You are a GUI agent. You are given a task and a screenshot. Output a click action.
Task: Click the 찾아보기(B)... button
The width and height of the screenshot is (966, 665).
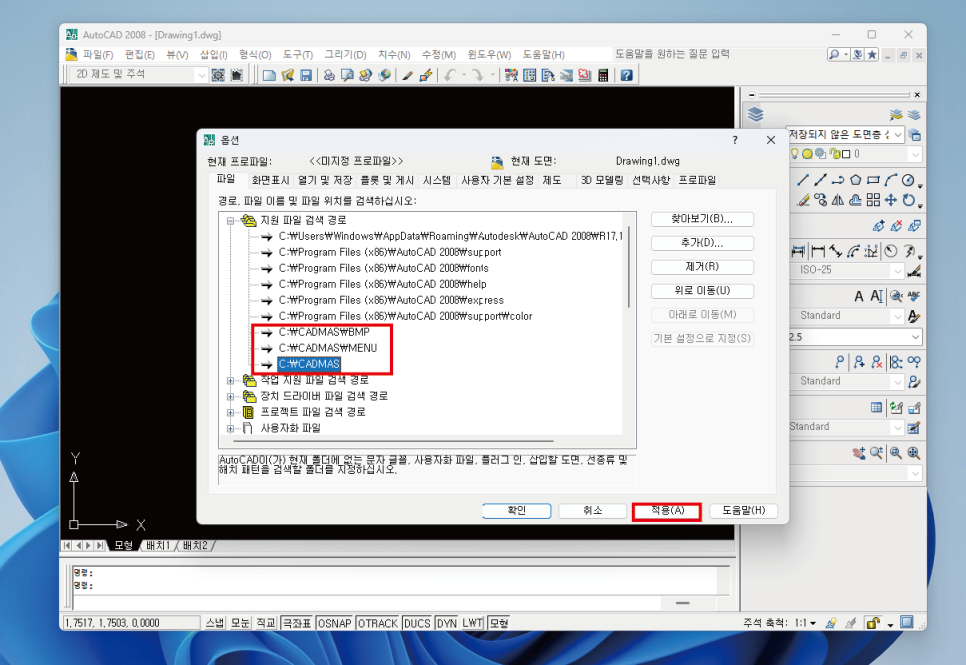(702, 219)
